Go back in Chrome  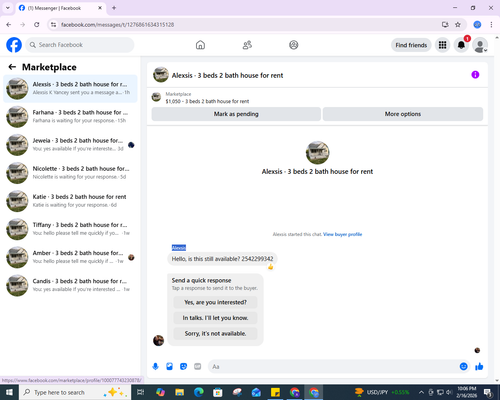9,25
